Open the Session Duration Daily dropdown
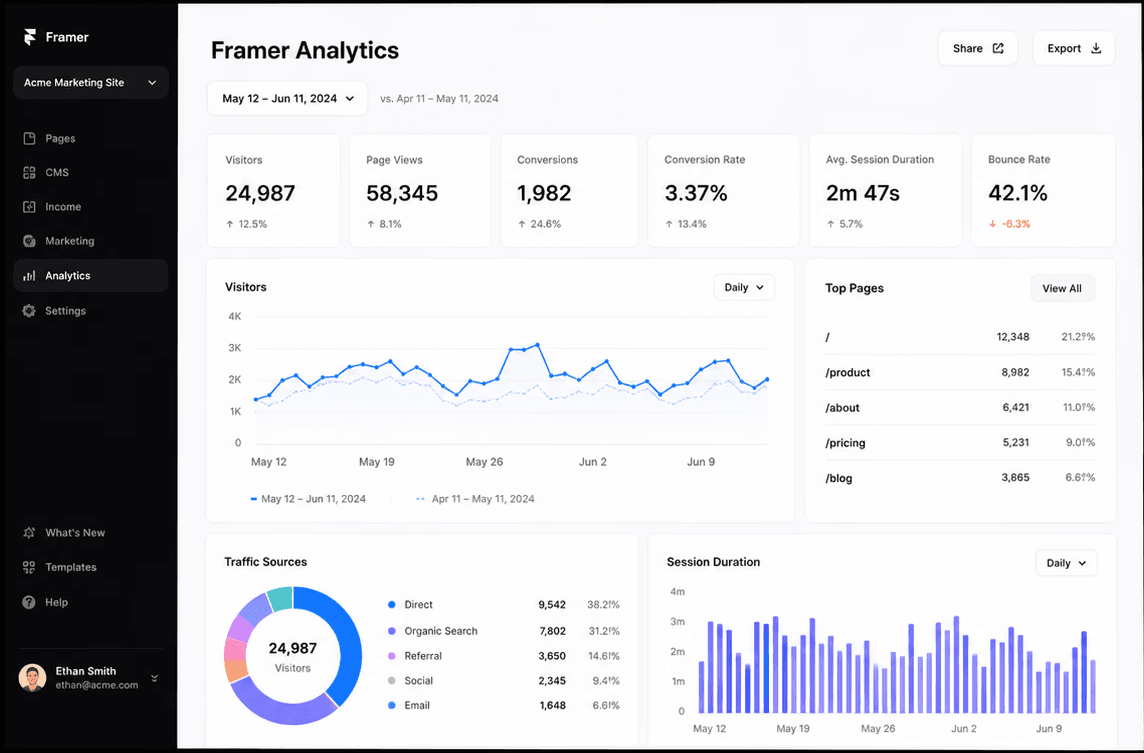This screenshot has height=753, width=1144. 1066,563
